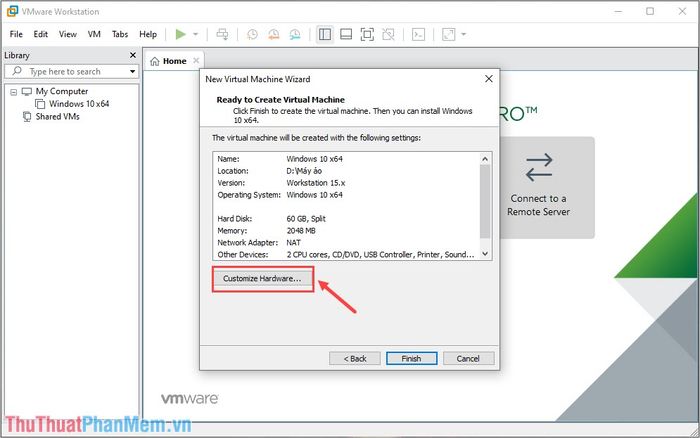This screenshot has width=700, height=438.
Task: Close the Library panel
Action: pos(133,55)
